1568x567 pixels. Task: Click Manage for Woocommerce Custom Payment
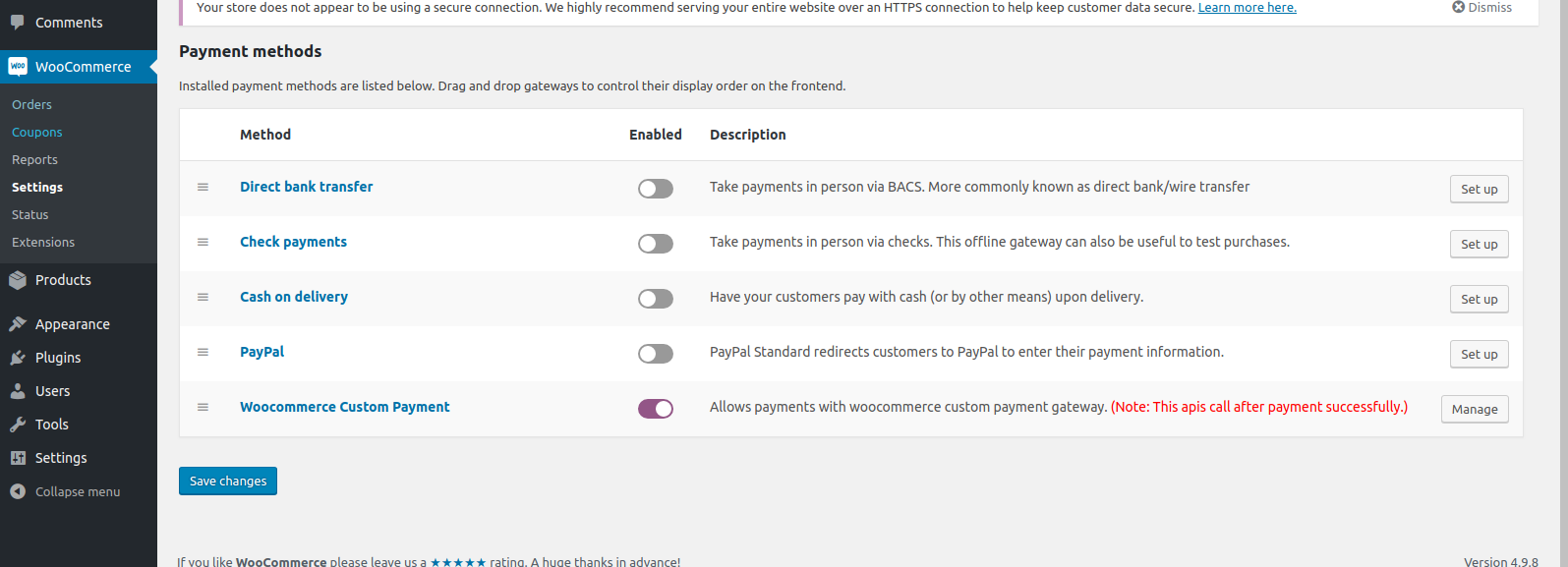click(1475, 409)
